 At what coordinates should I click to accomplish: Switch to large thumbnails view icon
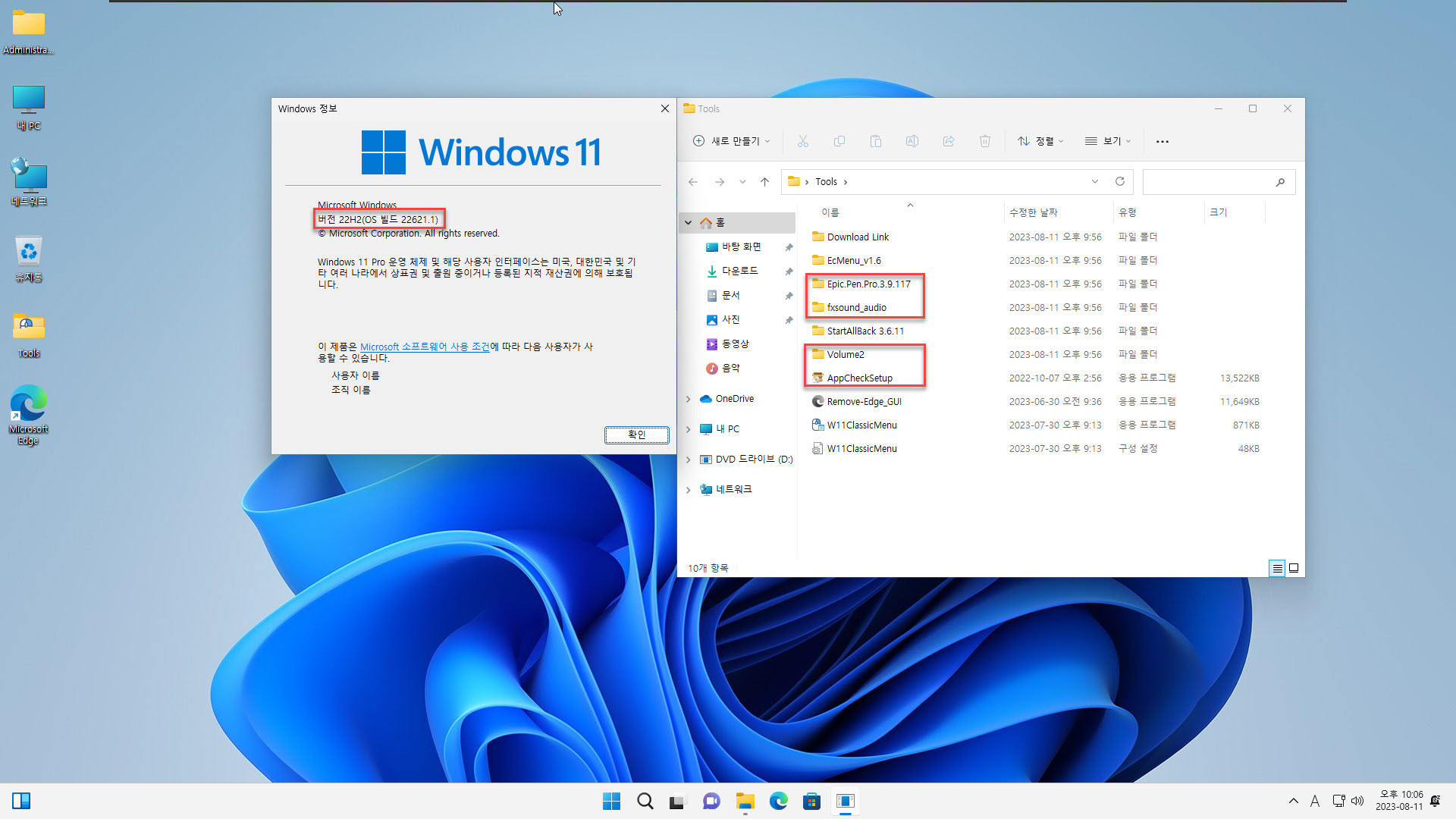pos(1294,568)
